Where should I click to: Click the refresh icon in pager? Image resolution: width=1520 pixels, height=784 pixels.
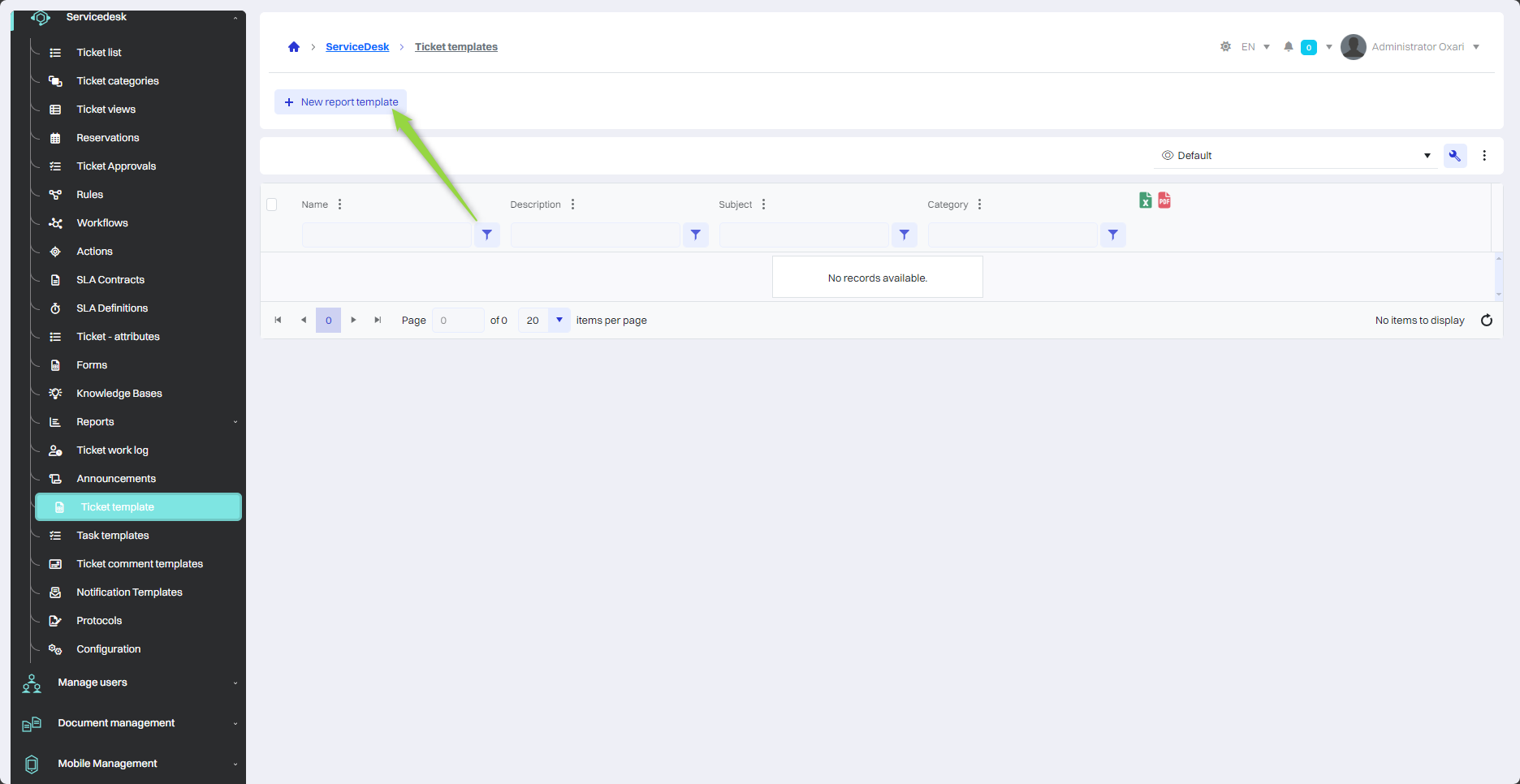pyautogui.click(x=1486, y=321)
